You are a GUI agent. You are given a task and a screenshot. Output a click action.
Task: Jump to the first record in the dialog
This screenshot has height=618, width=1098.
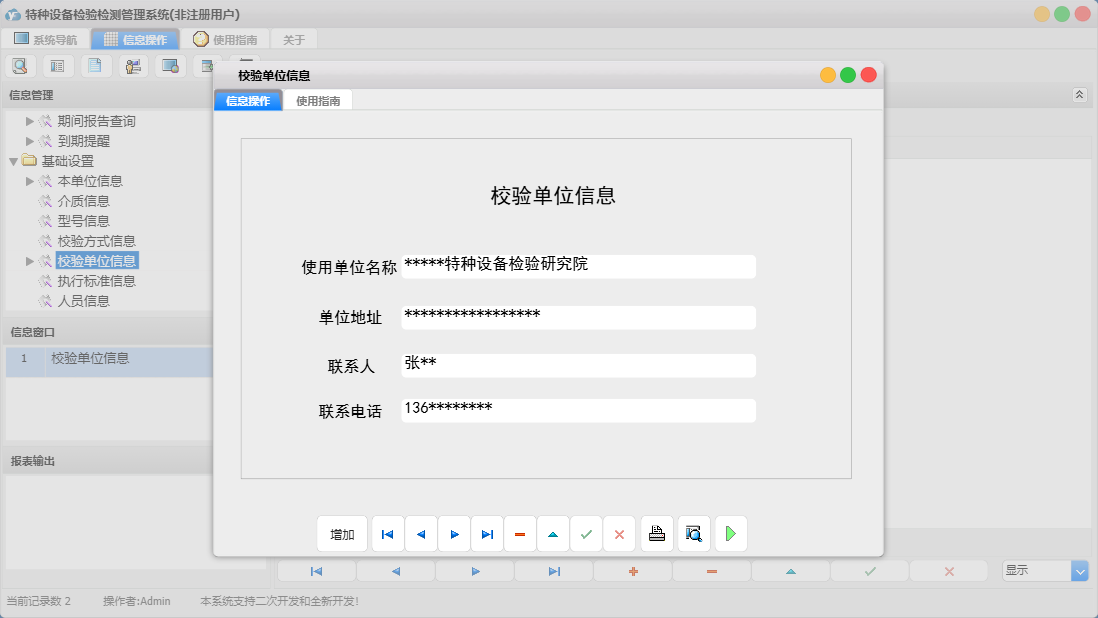pos(387,533)
